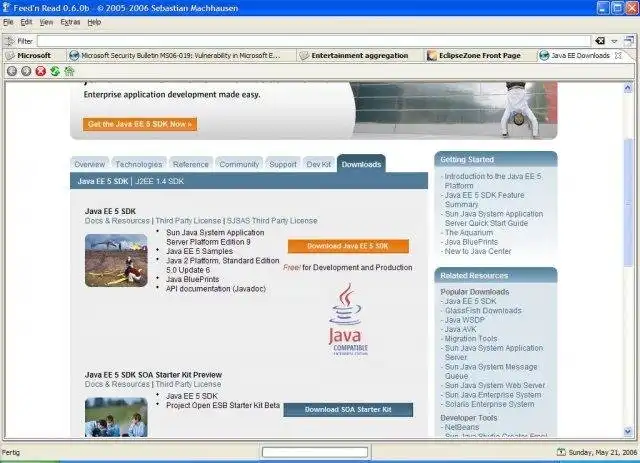Open Docs & Resources under SOA Starter Kit Preview
This screenshot has height=463, width=640.
[x=117, y=384]
